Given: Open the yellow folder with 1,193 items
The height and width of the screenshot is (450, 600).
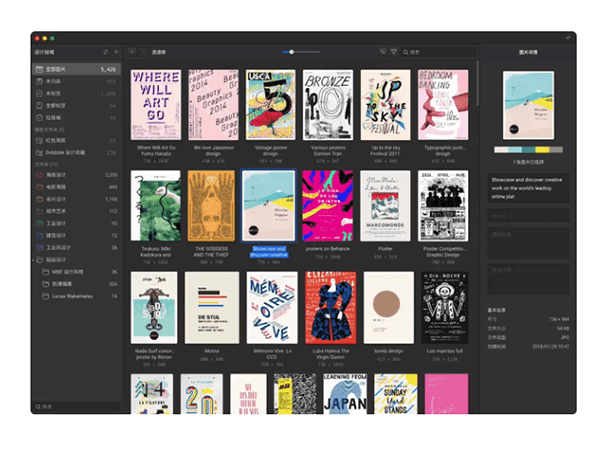Looking at the screenshot, I should tap(76, 199).
